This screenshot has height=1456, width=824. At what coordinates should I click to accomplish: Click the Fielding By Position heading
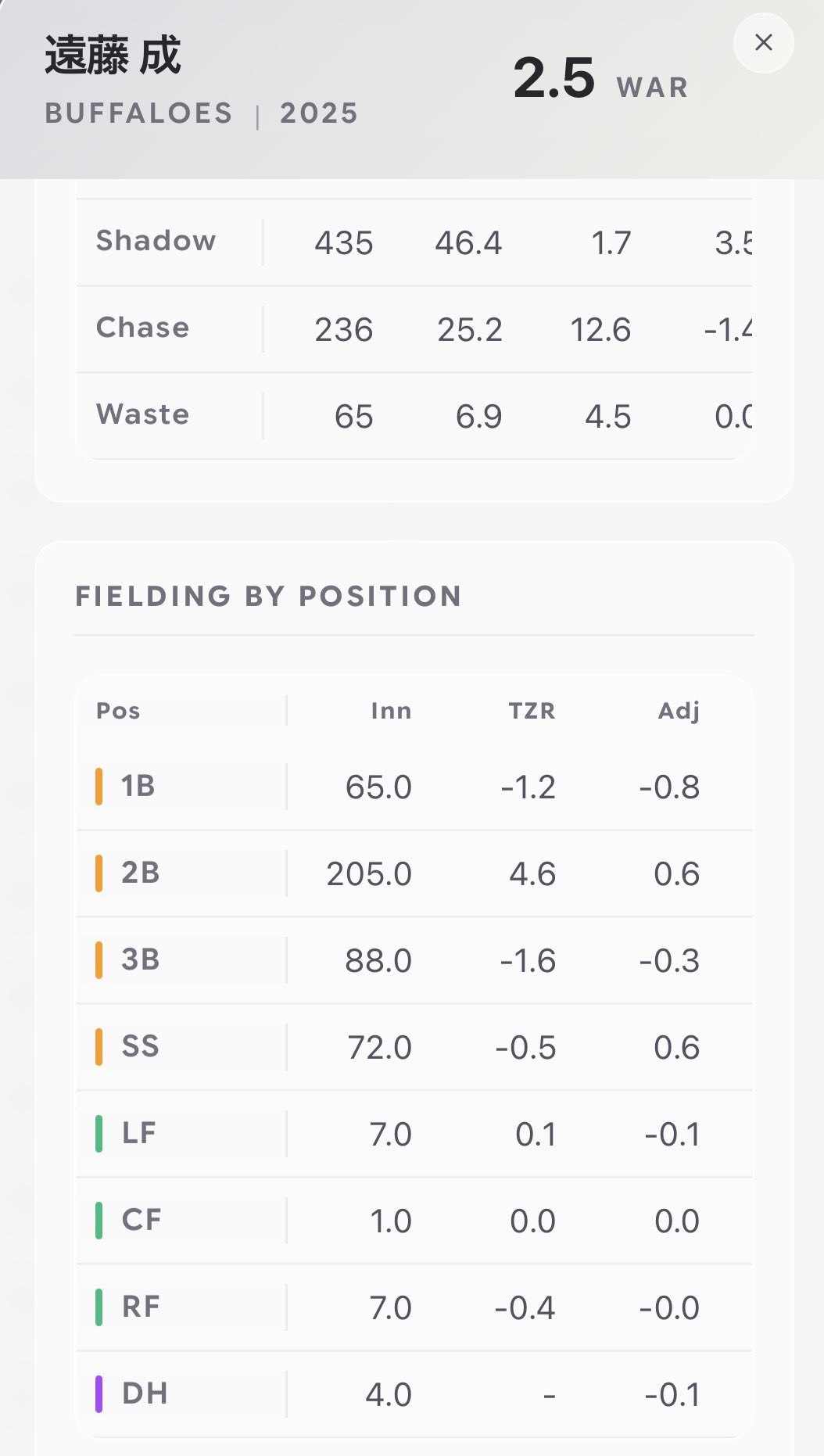pos(268,597)
